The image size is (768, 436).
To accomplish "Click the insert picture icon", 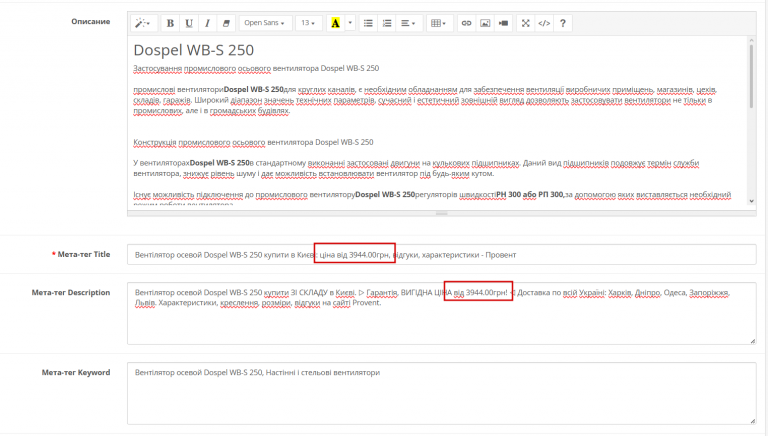I will pyautogui.click(x=484, y=23).
